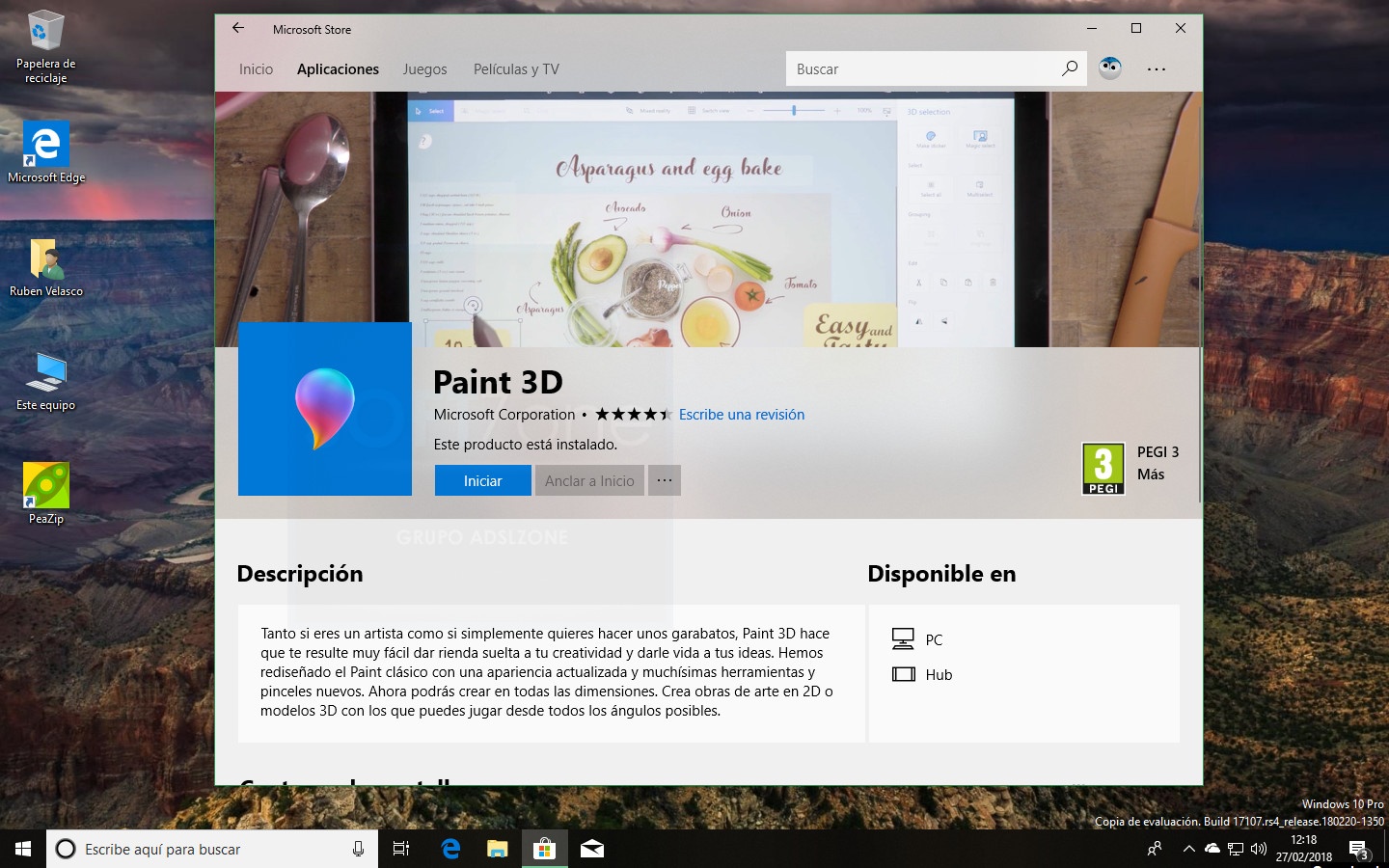Click the Descripción heading

tap(300, 574)
